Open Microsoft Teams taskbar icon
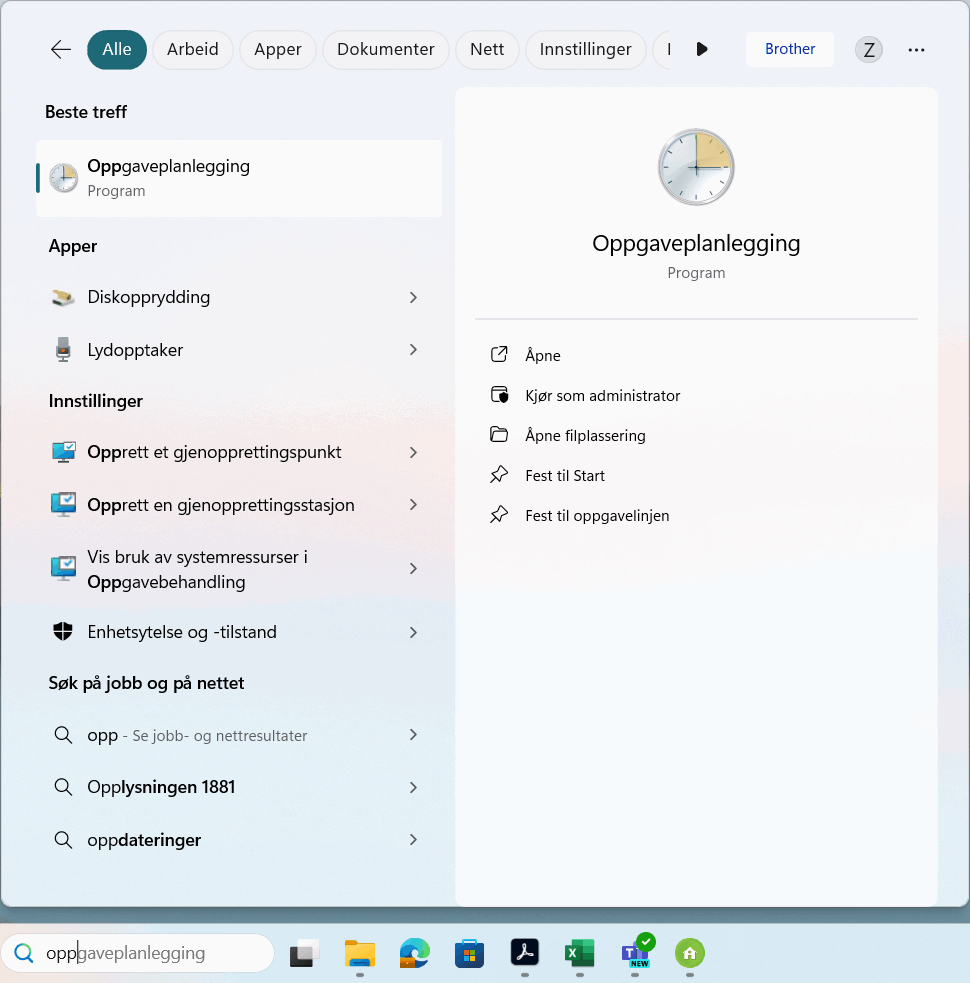970x983 pixels. 635,954
